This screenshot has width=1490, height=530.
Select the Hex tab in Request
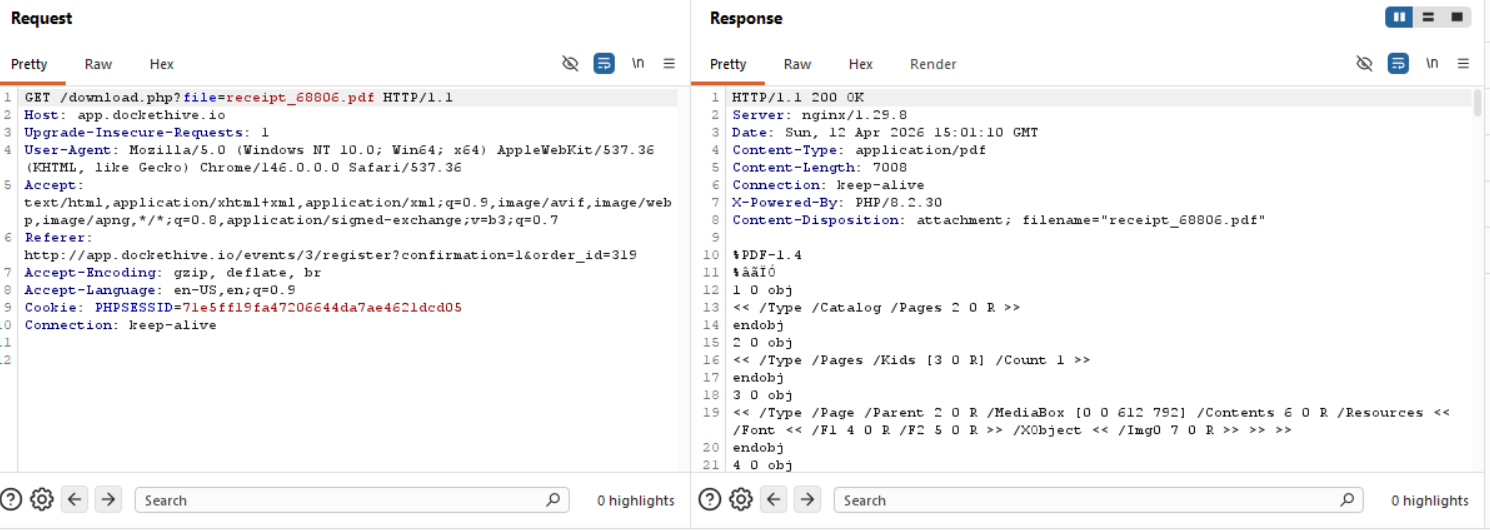point(161,64)
